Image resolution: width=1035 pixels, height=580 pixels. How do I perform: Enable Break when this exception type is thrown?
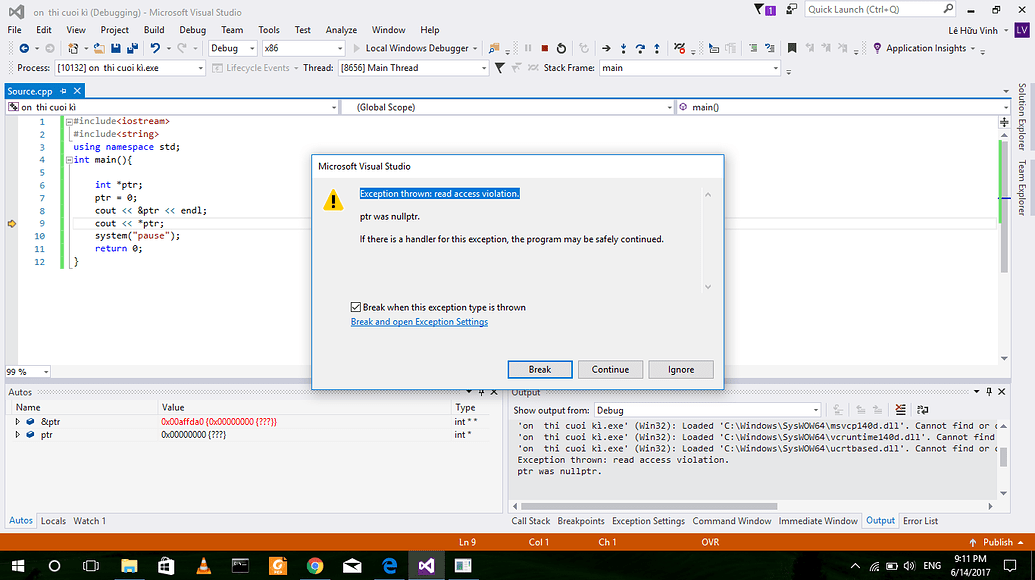pyautogui.click(x=355, y=307)
